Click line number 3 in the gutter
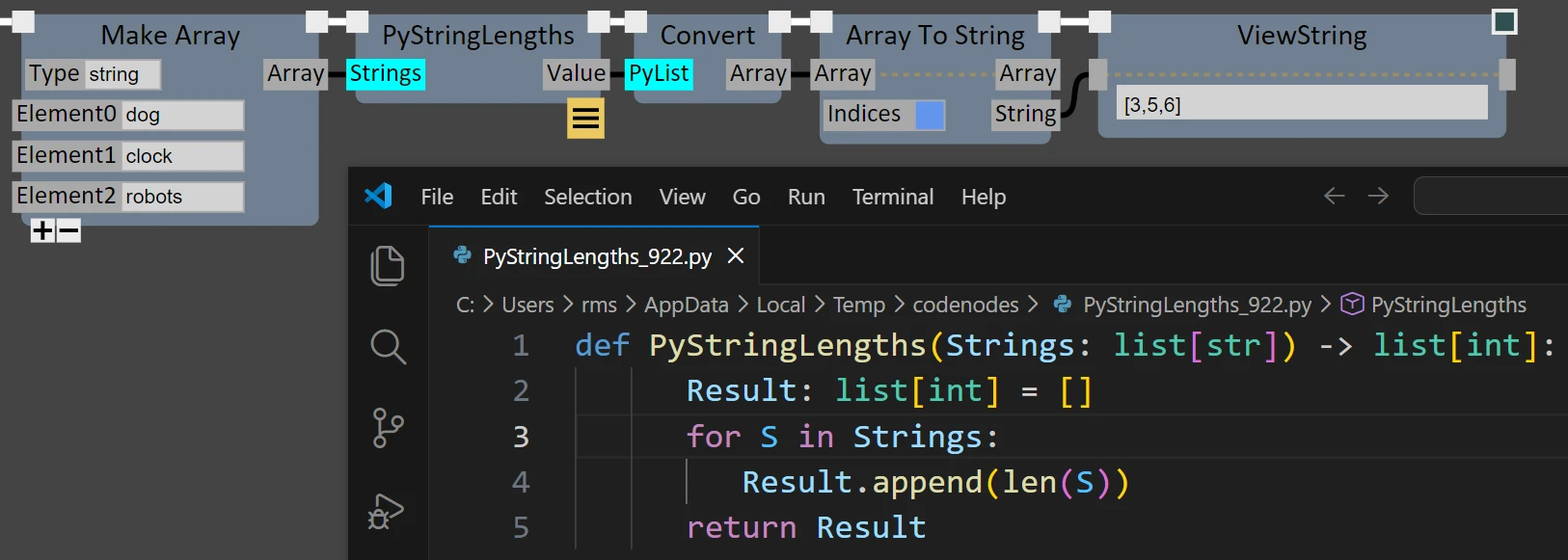 coord(521,437)
